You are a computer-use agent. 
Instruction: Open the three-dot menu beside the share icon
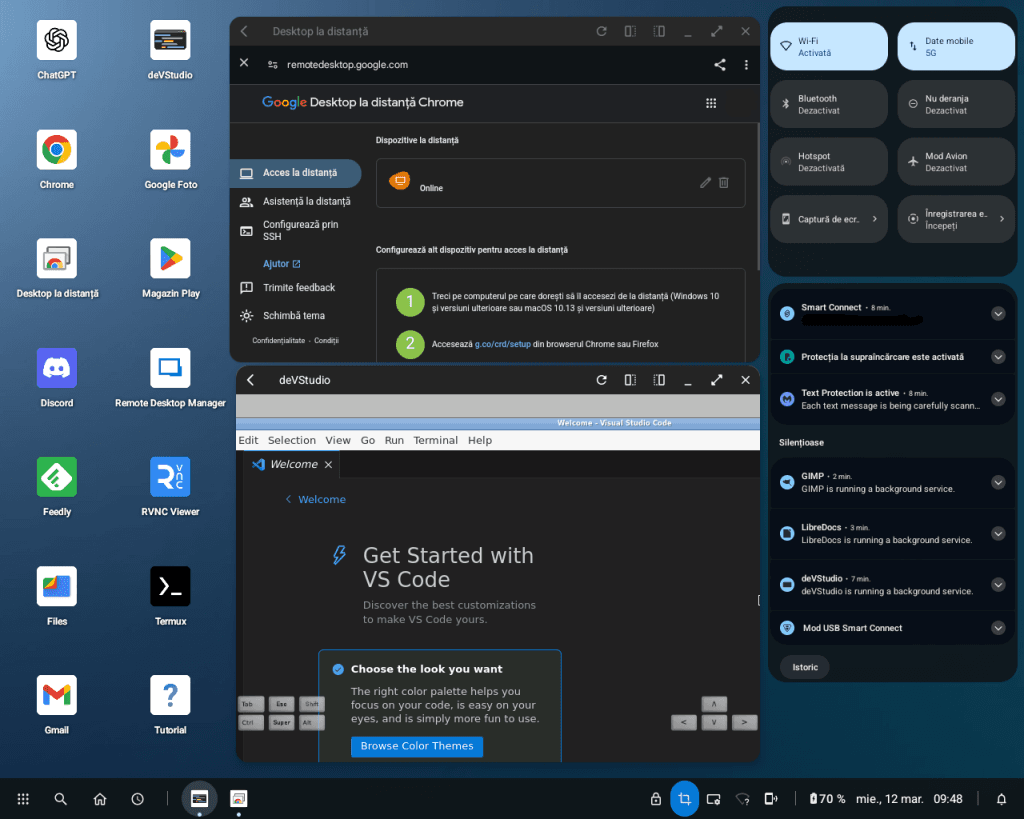pyautogui.click(x=746, y=65)
